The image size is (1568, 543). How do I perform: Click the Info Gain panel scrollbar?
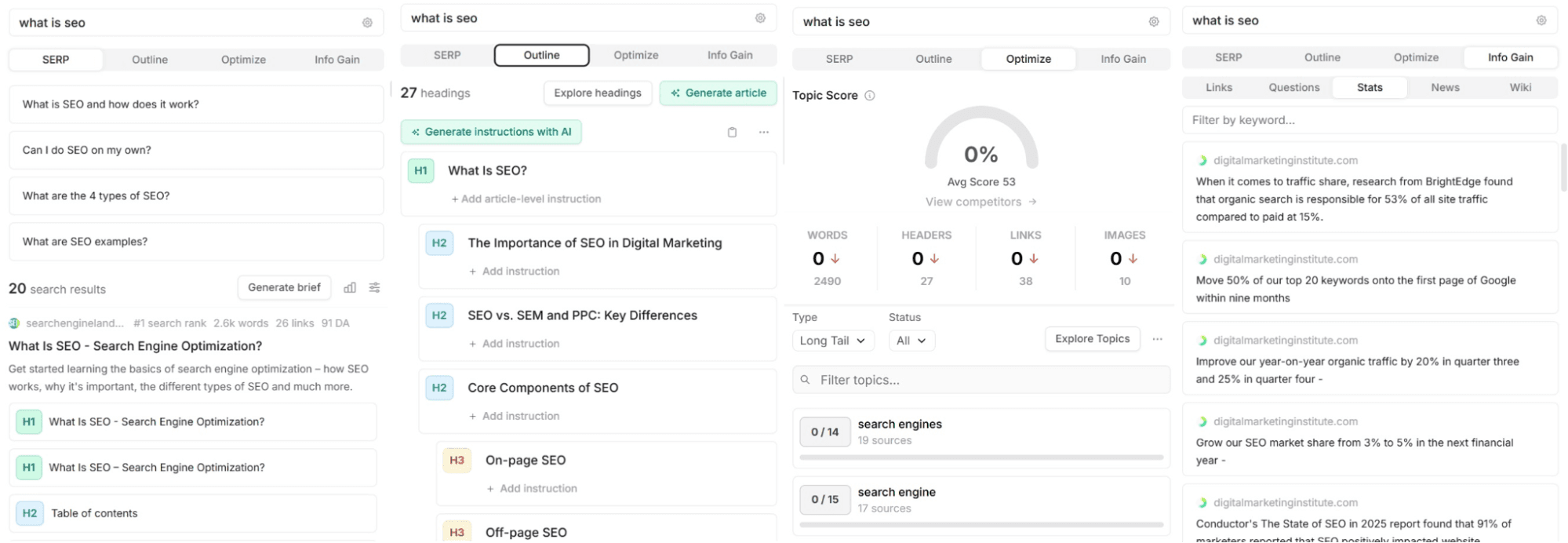[x=1563, y=167]
